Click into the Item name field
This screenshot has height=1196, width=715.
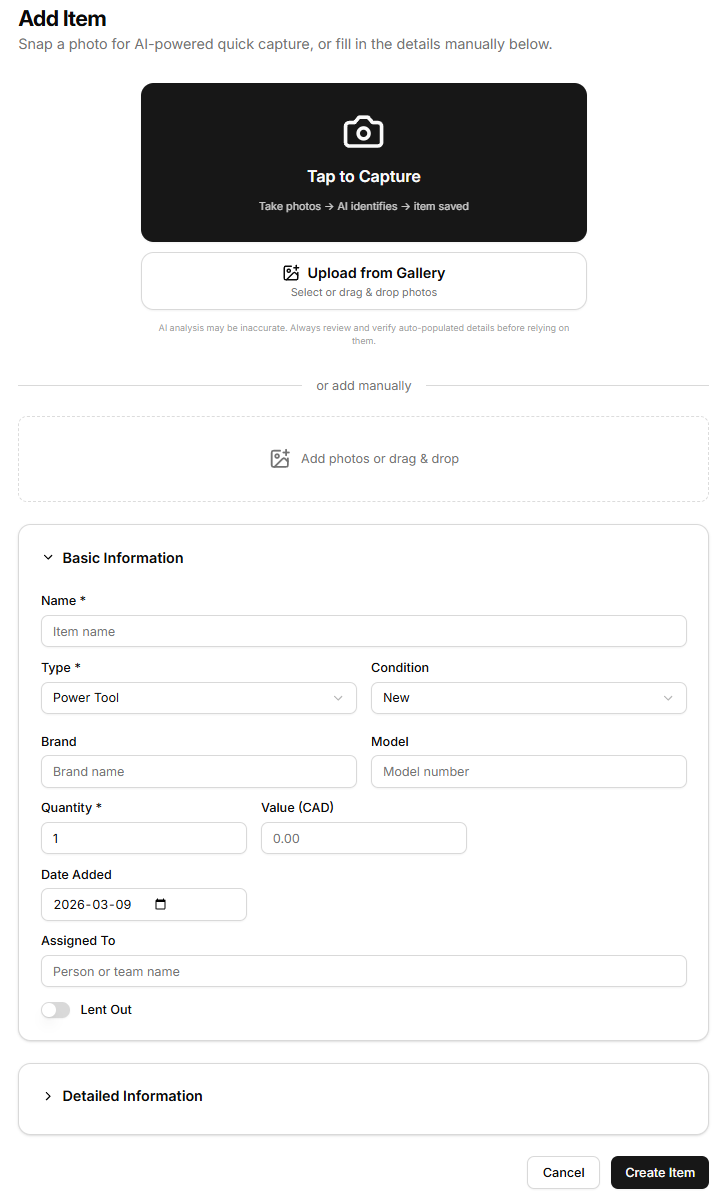[x=363, y=631]
